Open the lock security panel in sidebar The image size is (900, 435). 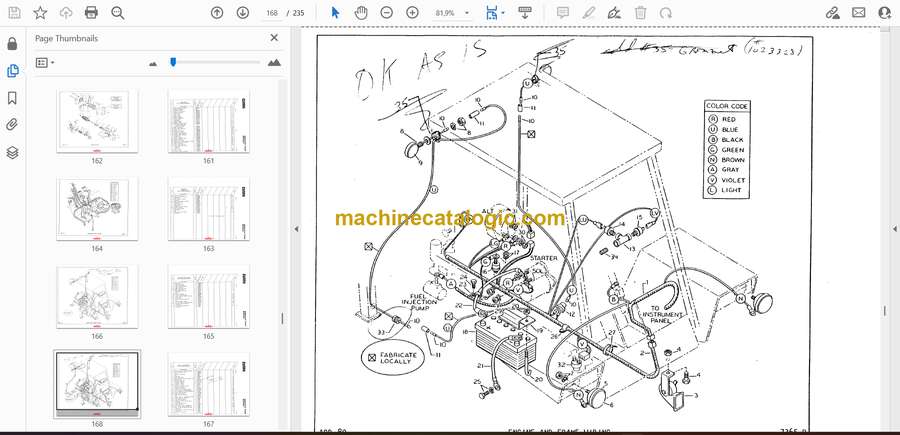[x=12, y=44]
